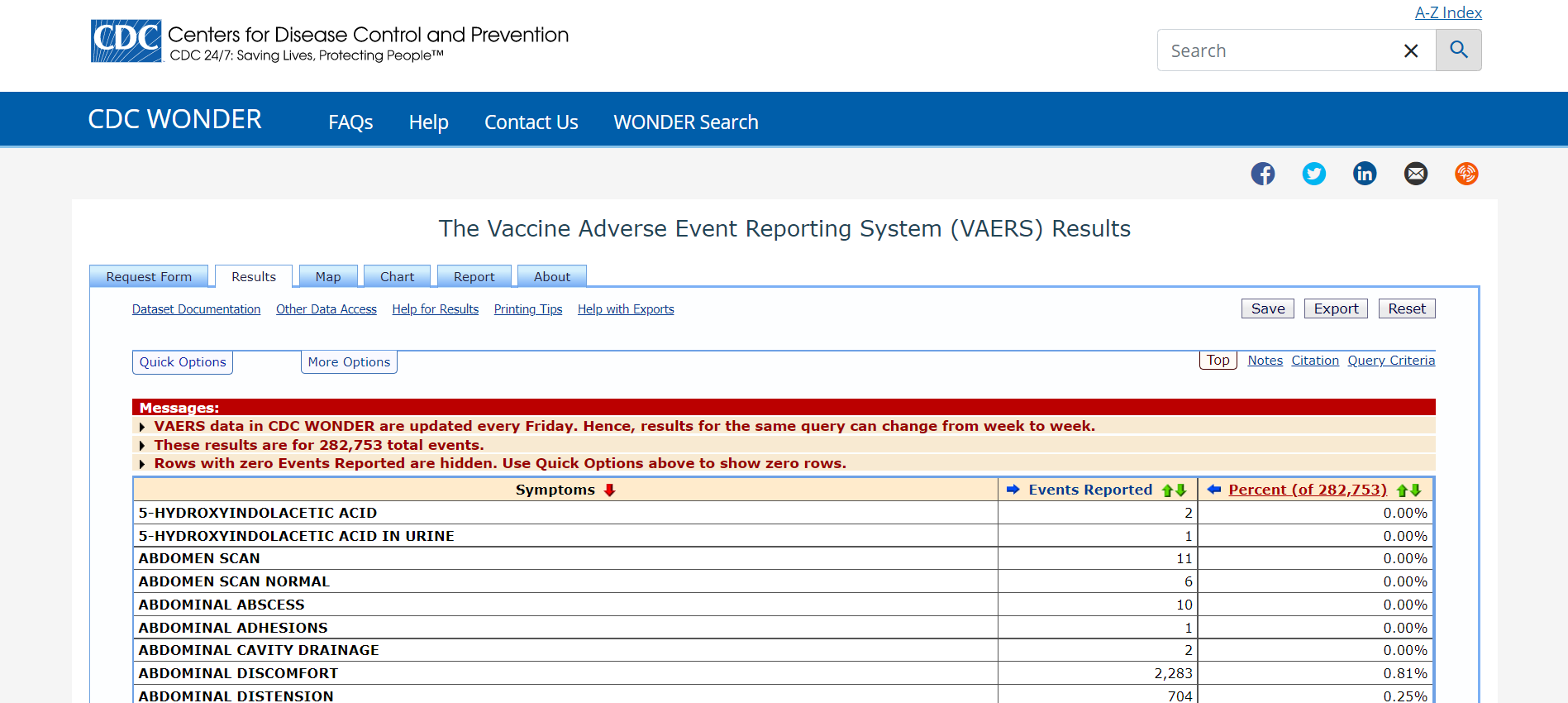Sort Events Reported ascending with up arrow
This screenshot has height=703, width=1568.
click(1168, 490)
